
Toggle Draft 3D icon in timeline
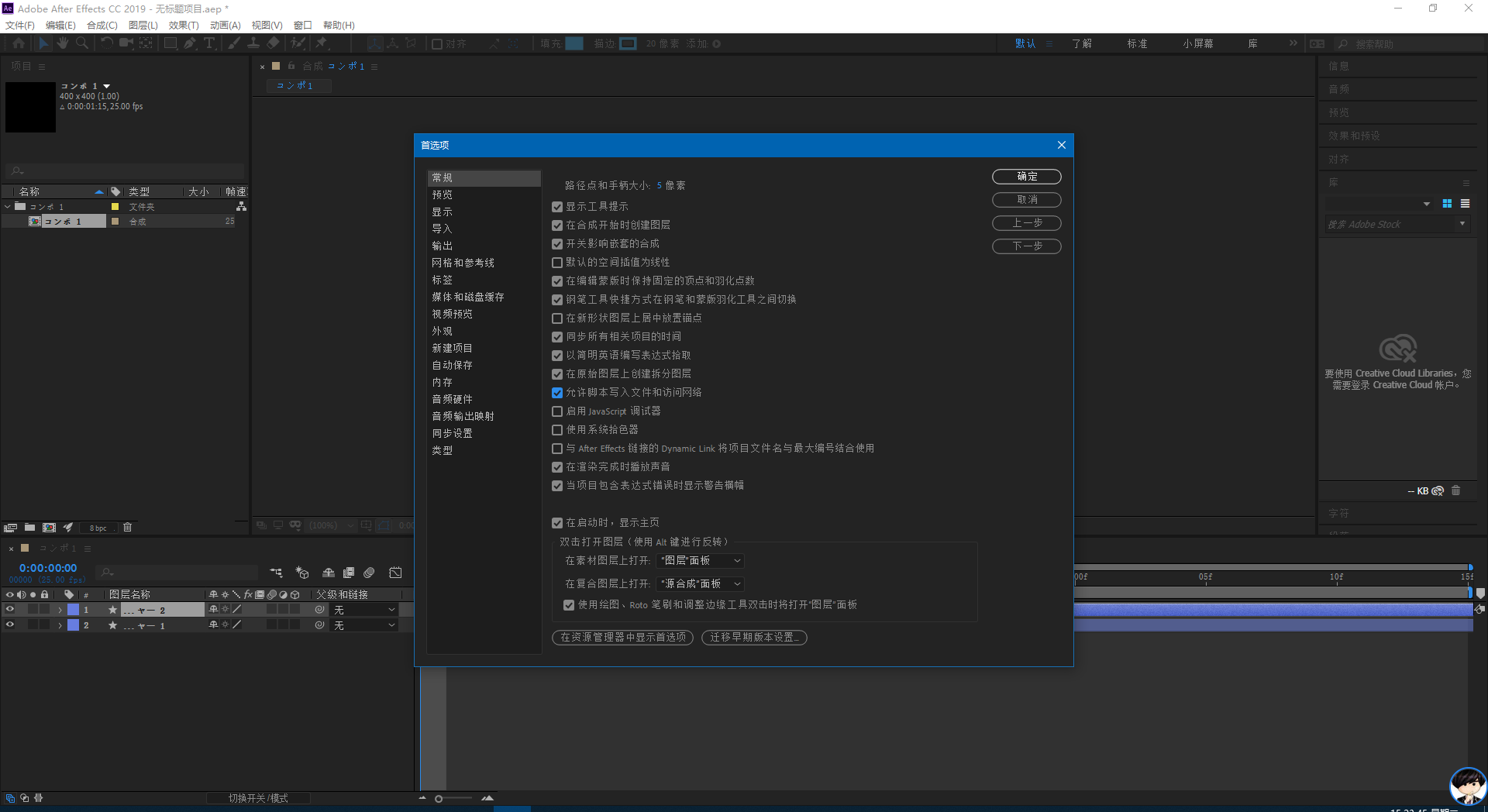pos(302,573)
